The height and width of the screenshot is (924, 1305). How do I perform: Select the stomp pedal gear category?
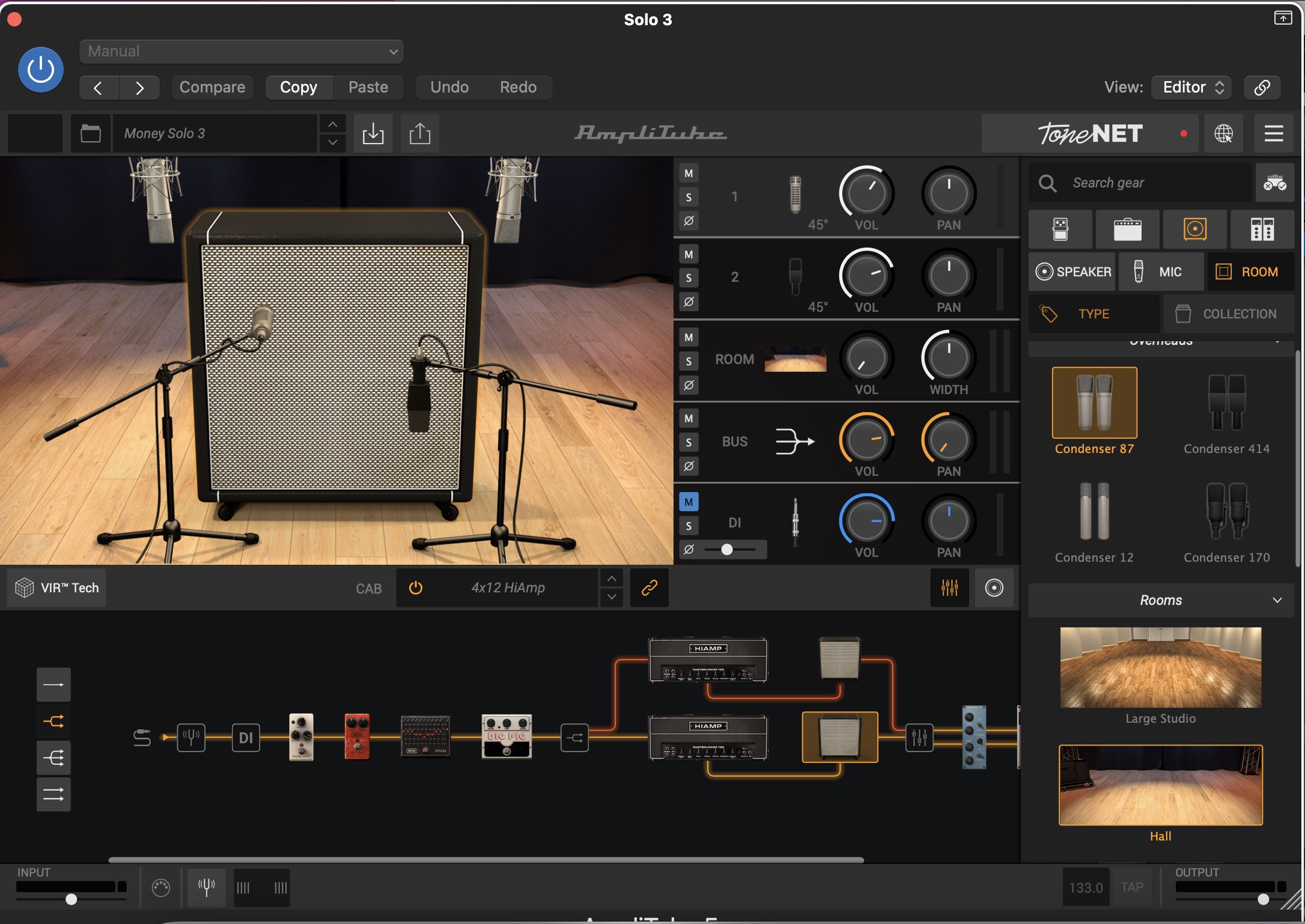pos(1060,229)
